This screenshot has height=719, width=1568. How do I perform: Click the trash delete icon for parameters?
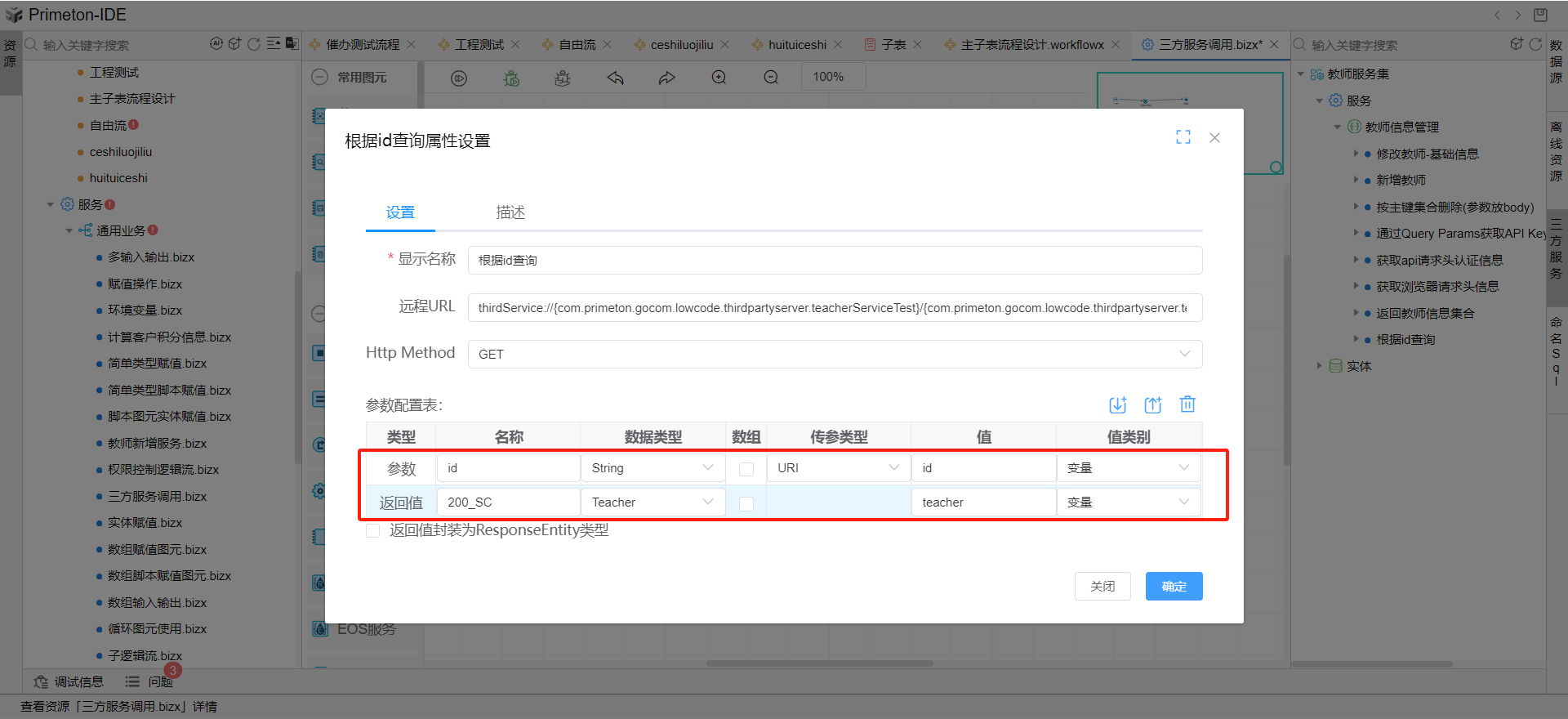[1187, 404]
